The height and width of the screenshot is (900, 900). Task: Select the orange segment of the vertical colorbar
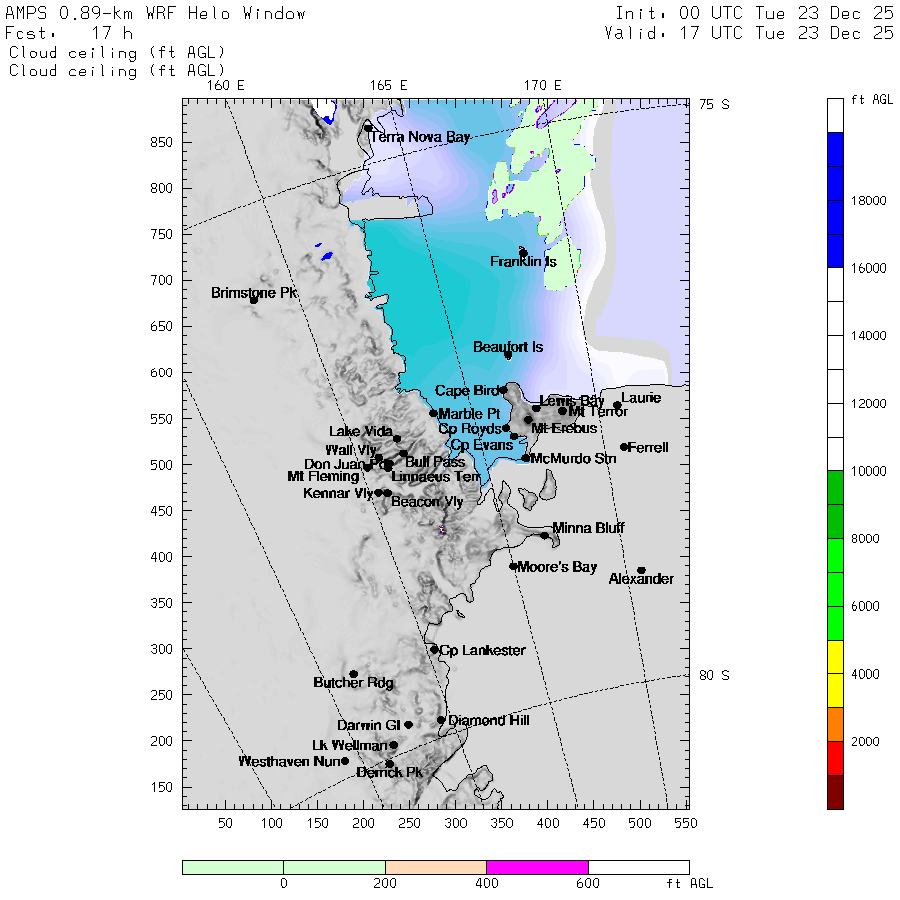tap(835, 724)
